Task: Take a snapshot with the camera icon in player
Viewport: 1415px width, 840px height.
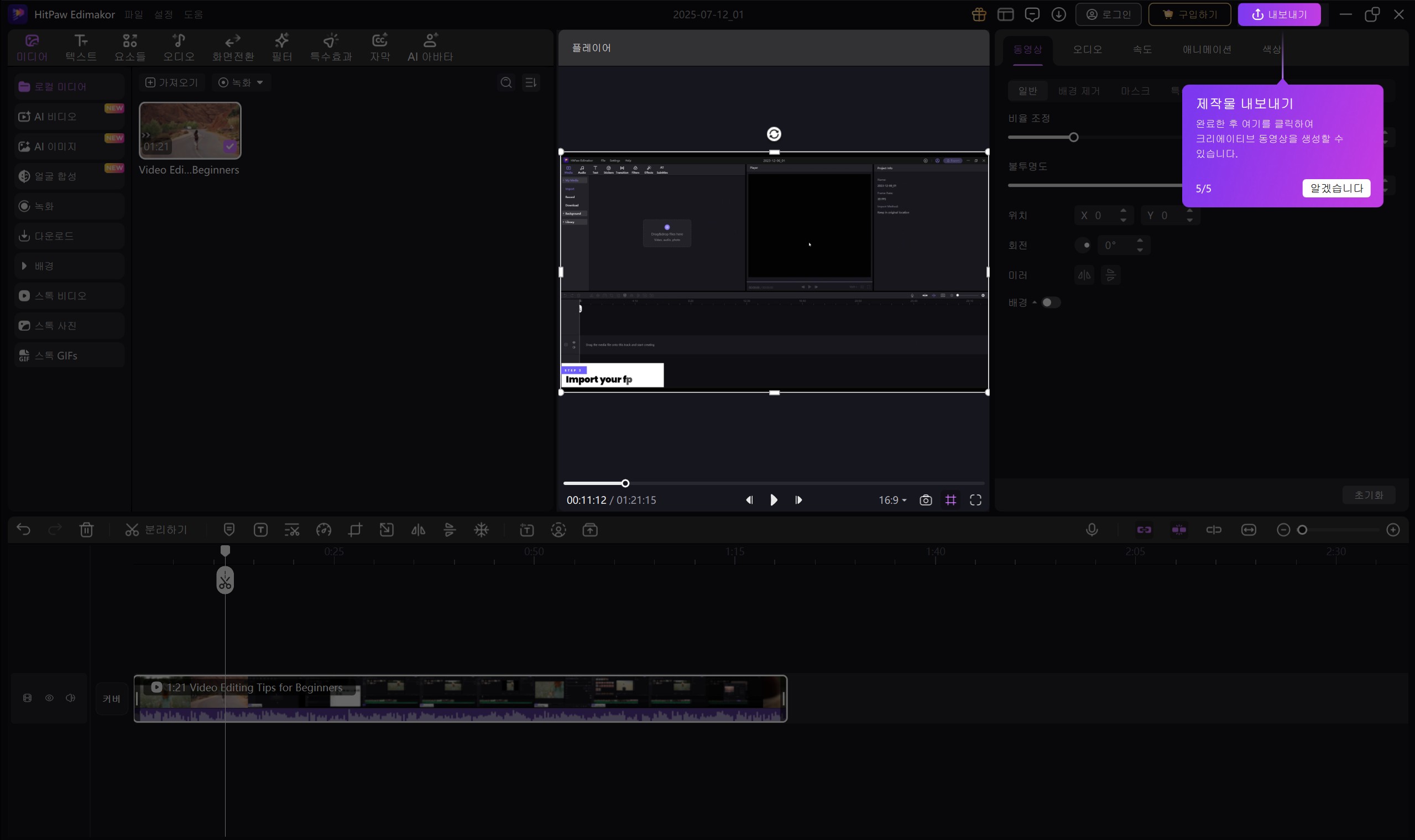Action: tap(925, 500)
